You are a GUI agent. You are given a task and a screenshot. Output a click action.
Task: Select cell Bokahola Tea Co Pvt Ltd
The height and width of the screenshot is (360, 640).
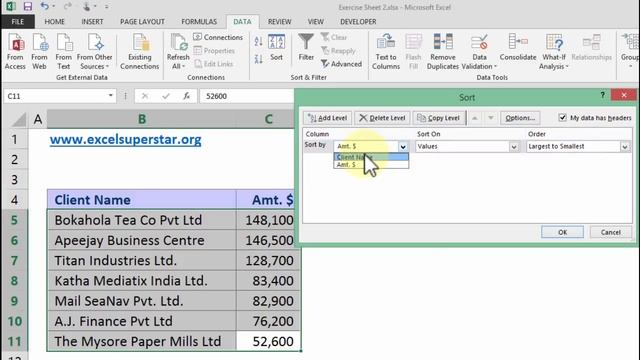(x=142, y=220)
